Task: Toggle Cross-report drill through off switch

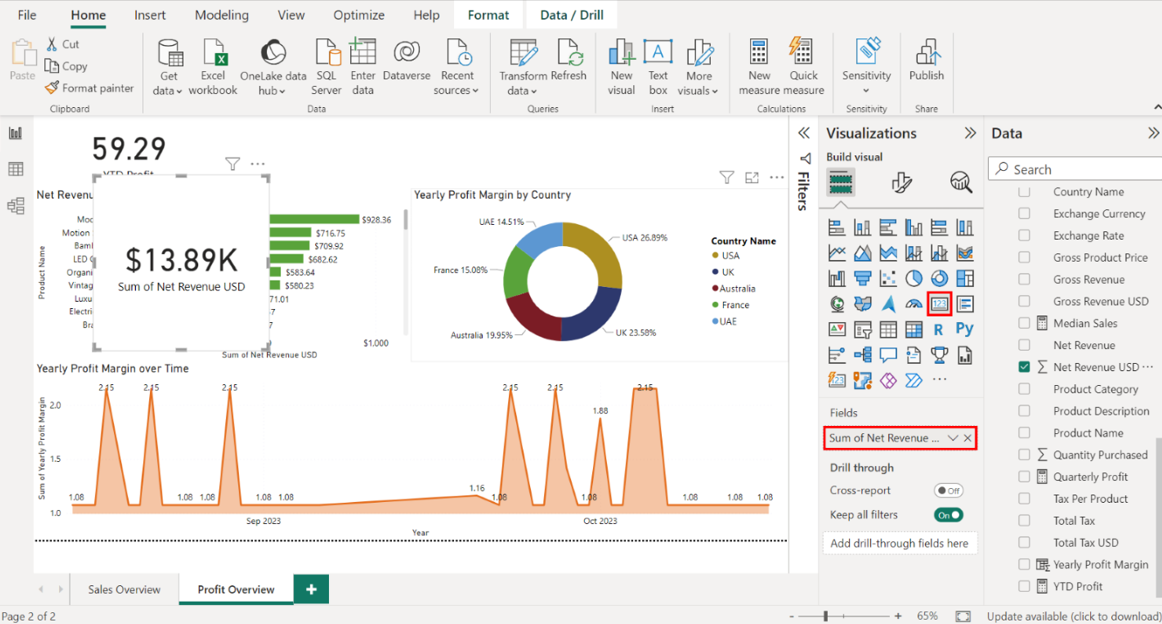Action: coord(948,491)
